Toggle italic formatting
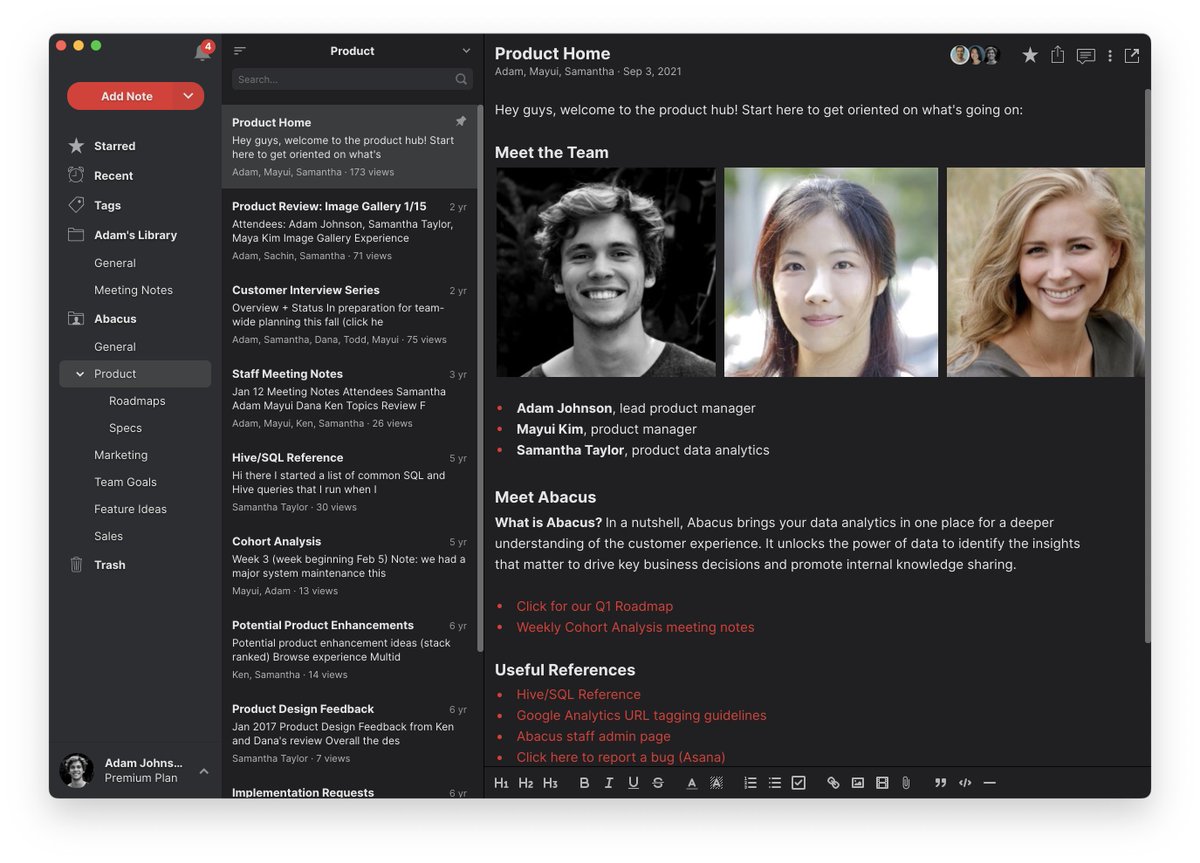 click(609, 783)
